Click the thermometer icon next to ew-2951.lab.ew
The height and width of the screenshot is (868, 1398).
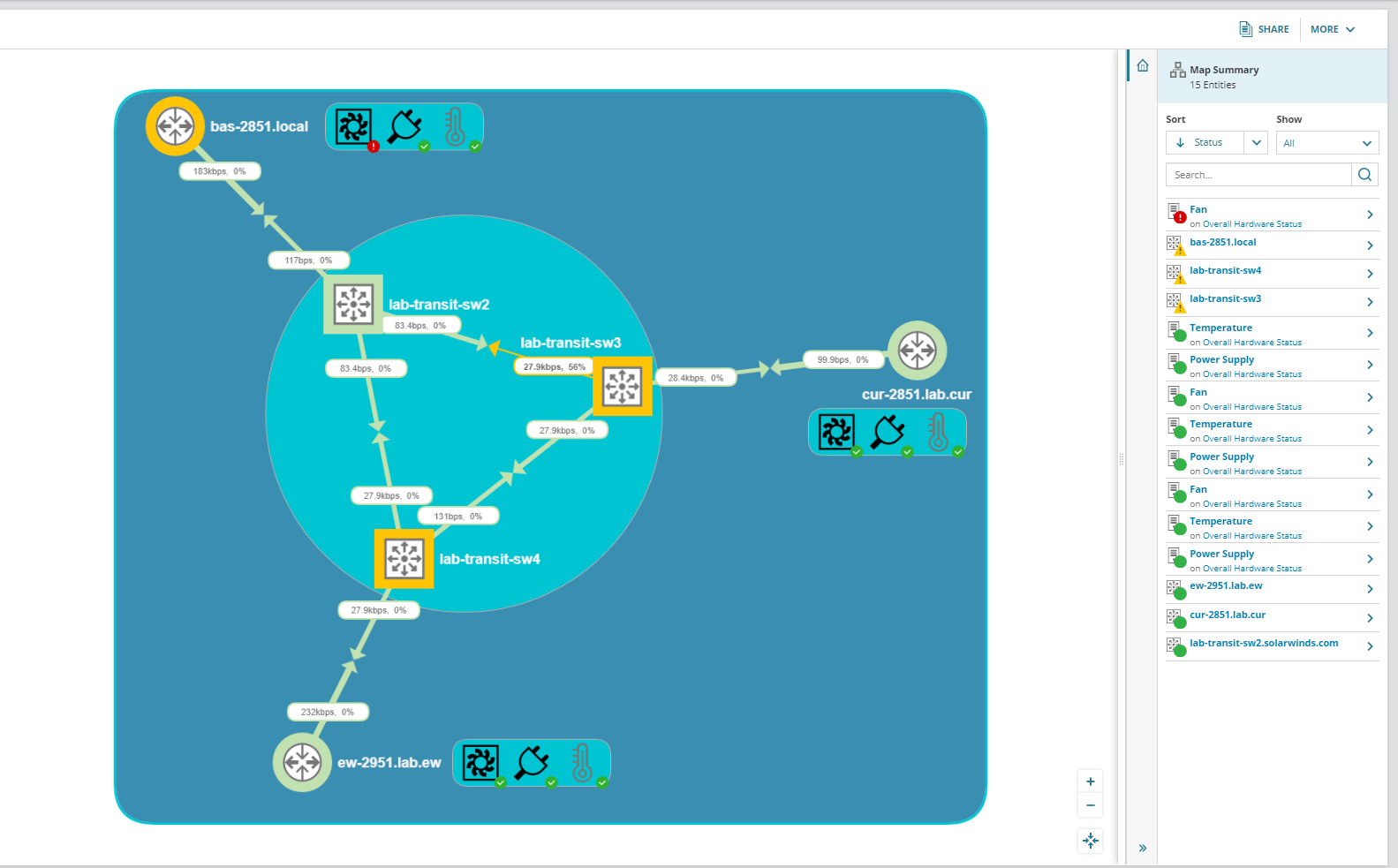coord(582,763)
